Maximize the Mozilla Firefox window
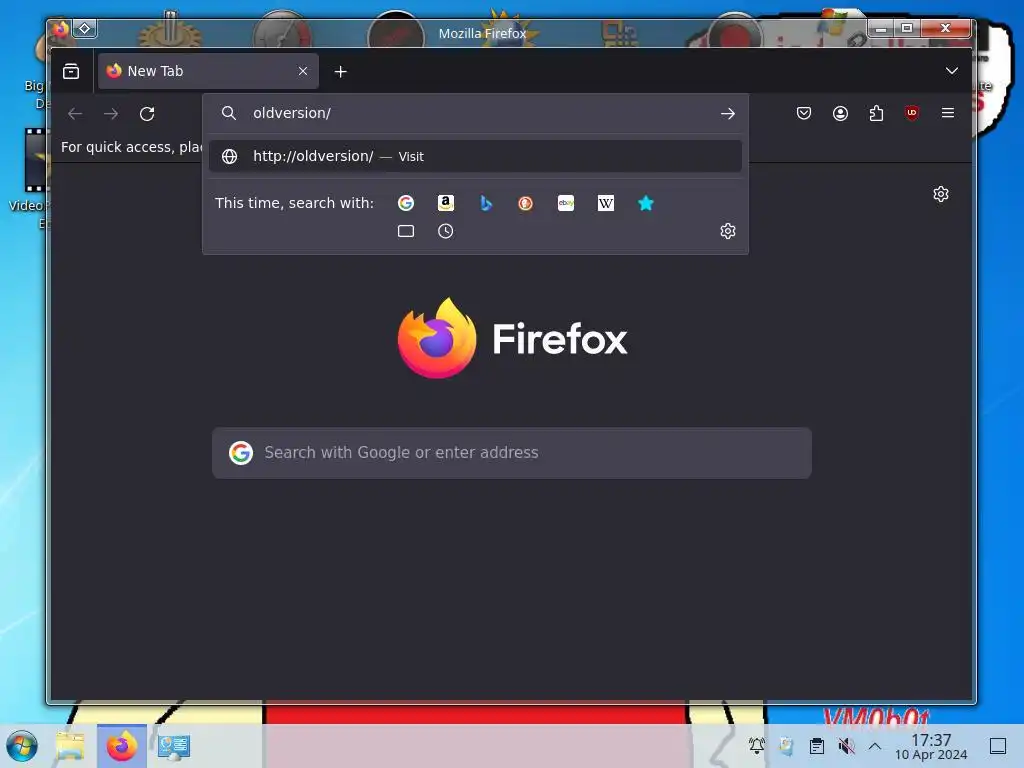This screenshot has width=1024, height=768. coord(906,28)
